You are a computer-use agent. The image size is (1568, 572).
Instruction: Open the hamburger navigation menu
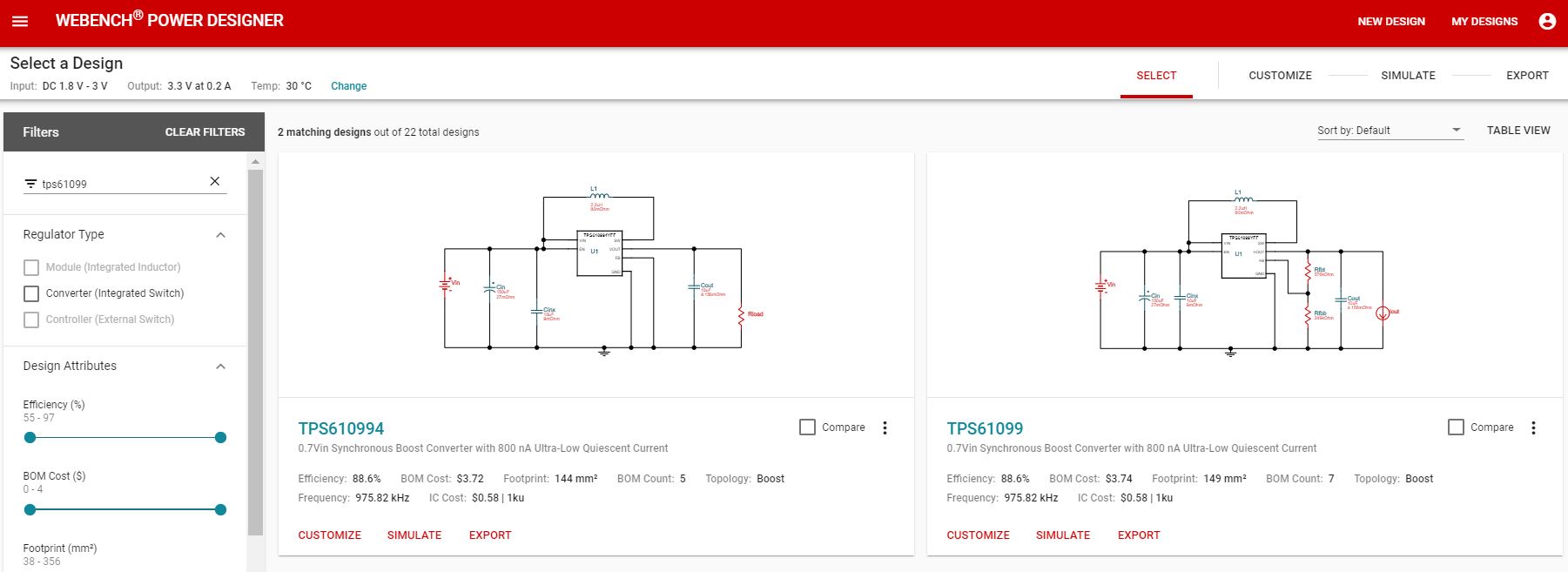(20, 21)
